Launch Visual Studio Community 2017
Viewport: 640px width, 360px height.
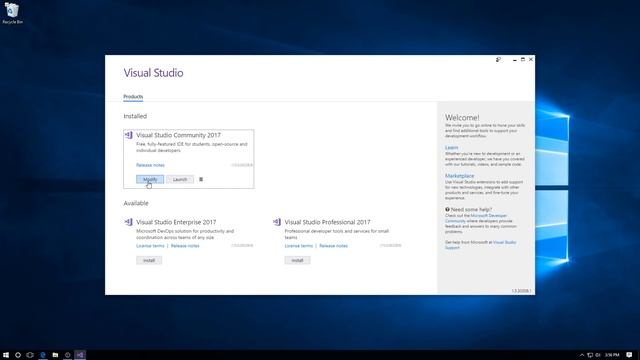coord(180,179)
